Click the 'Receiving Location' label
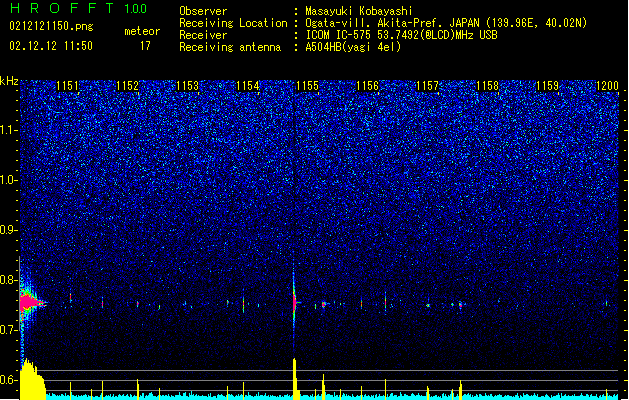 click(x=233, y=23)
